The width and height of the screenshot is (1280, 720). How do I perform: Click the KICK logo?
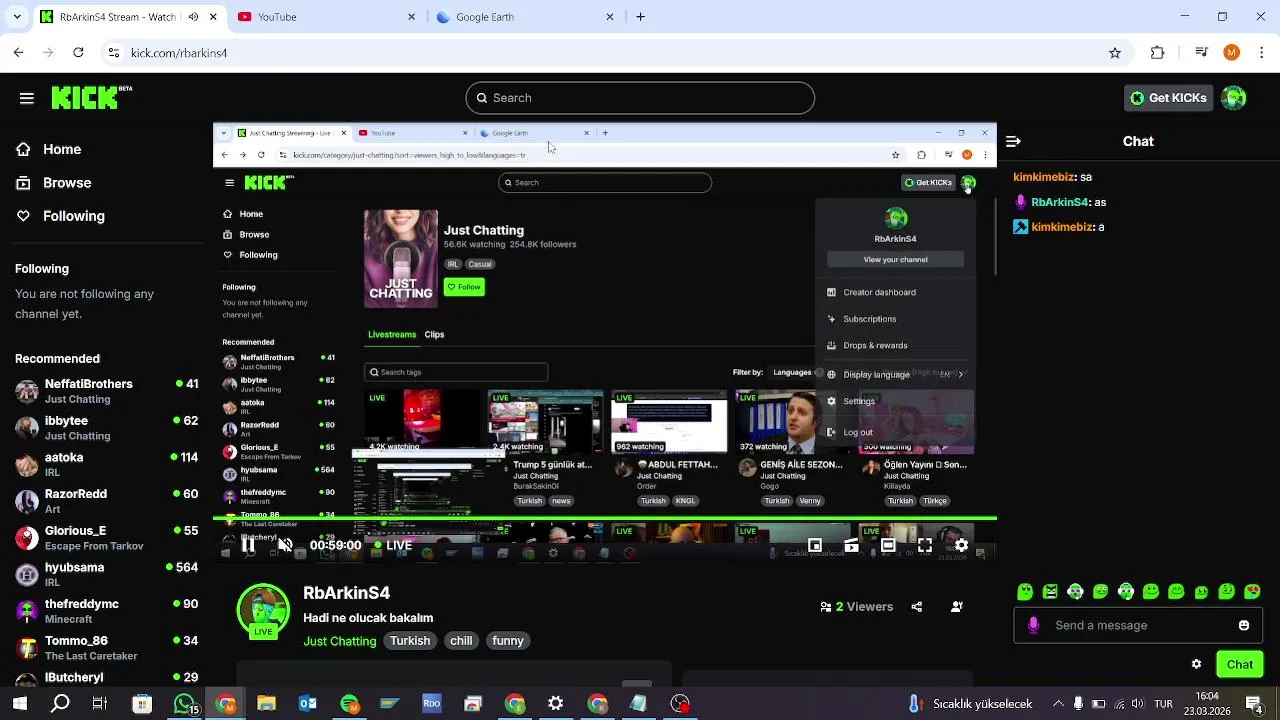pos(91,97)
